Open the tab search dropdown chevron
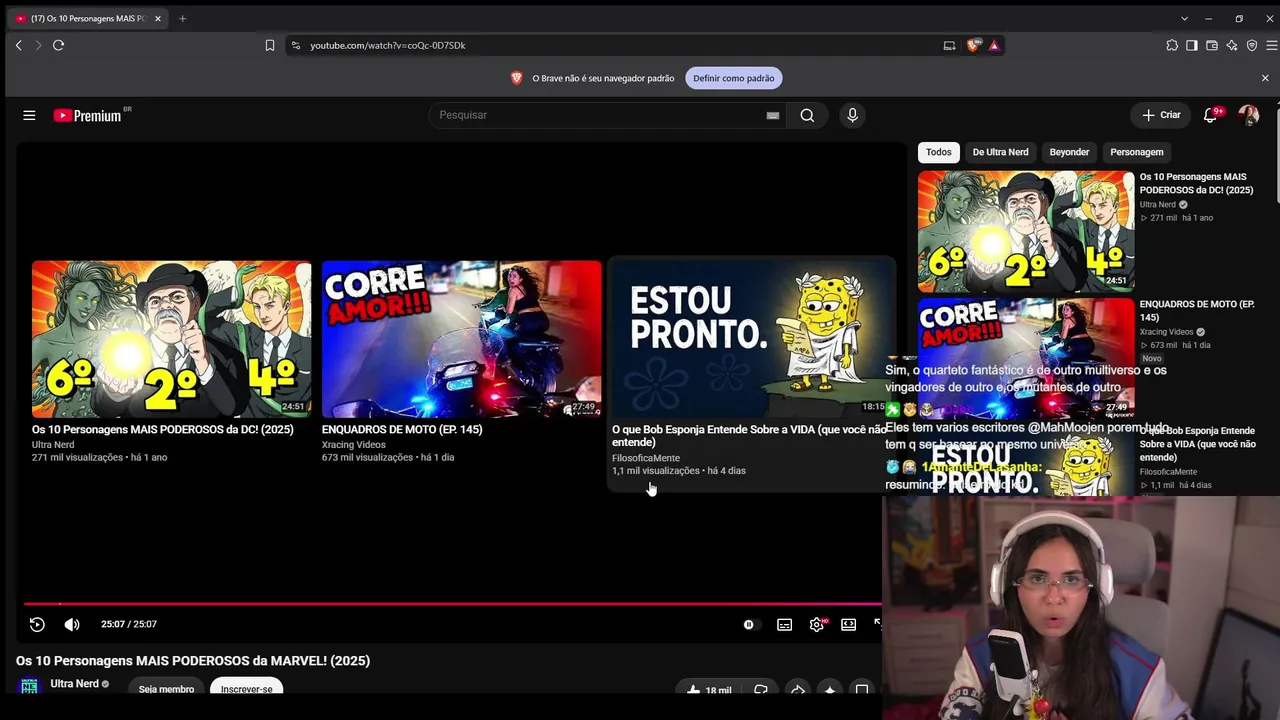1280x720 pixels. 1184,18
